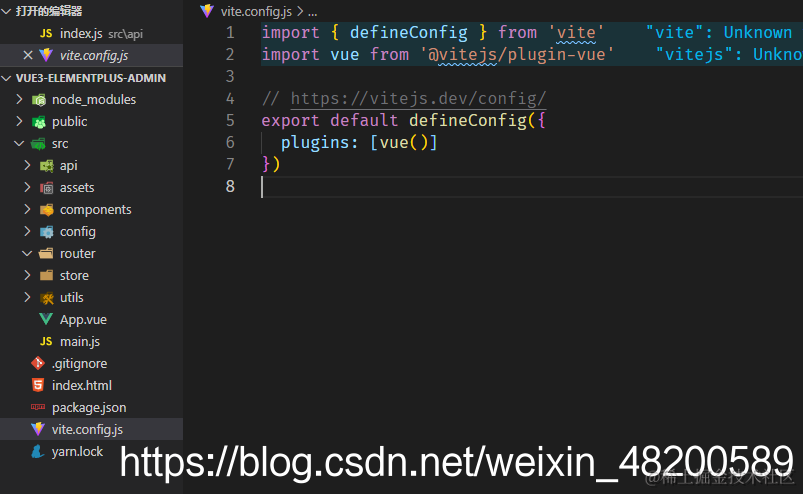This screenshot has width=803, height=494.
Task: Open index.js in the open editors list
Action: (x=91, y=34)
